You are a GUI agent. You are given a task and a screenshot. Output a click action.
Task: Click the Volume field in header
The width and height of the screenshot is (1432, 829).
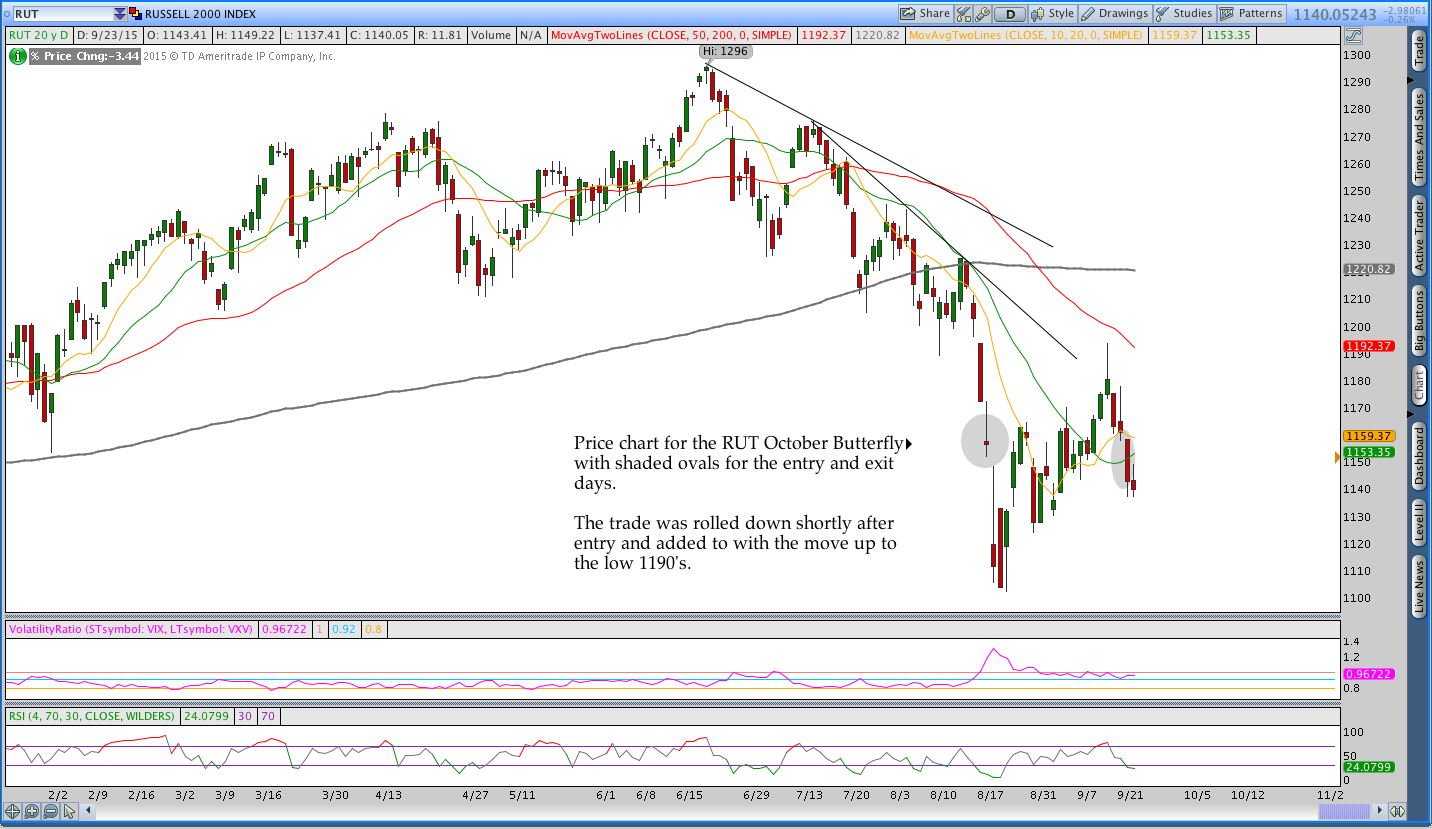[490, 35]
